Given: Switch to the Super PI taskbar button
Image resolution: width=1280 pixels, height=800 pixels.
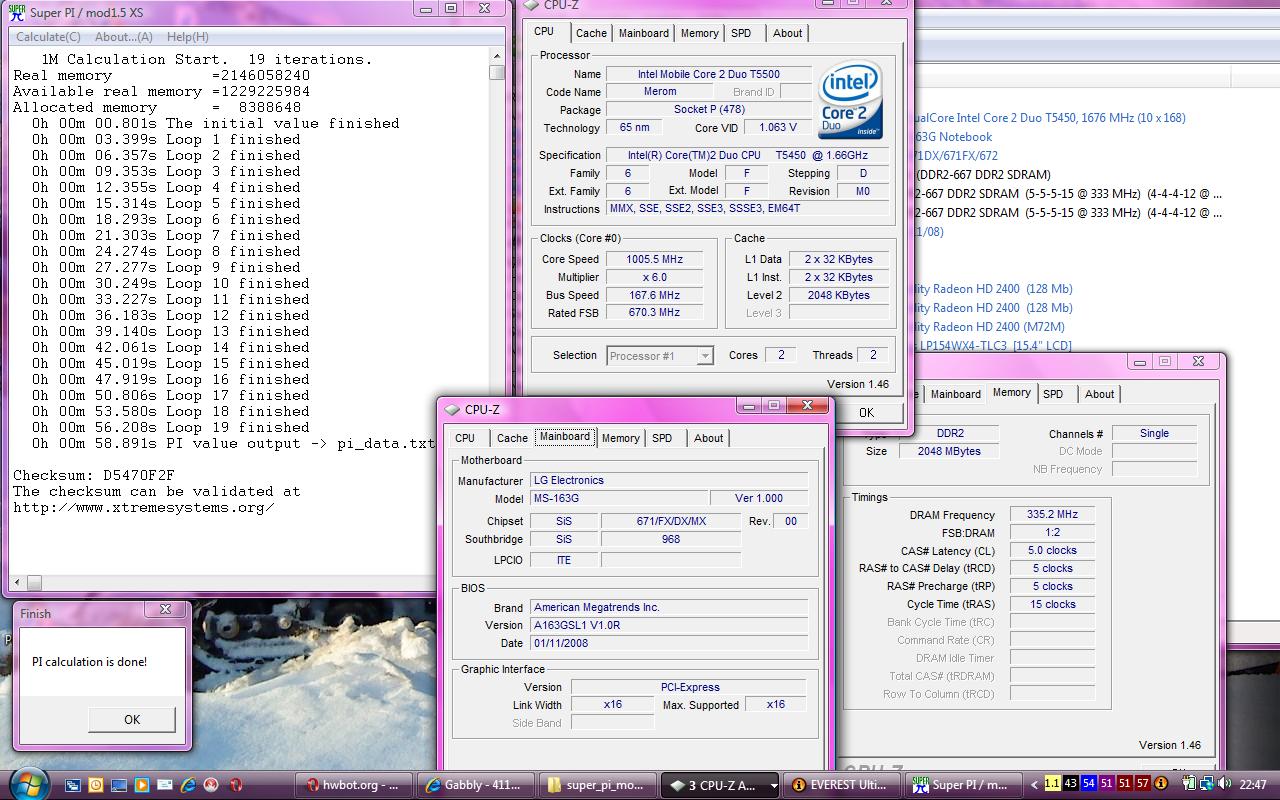Looking at the screenshot, I should tap(963, 785).
